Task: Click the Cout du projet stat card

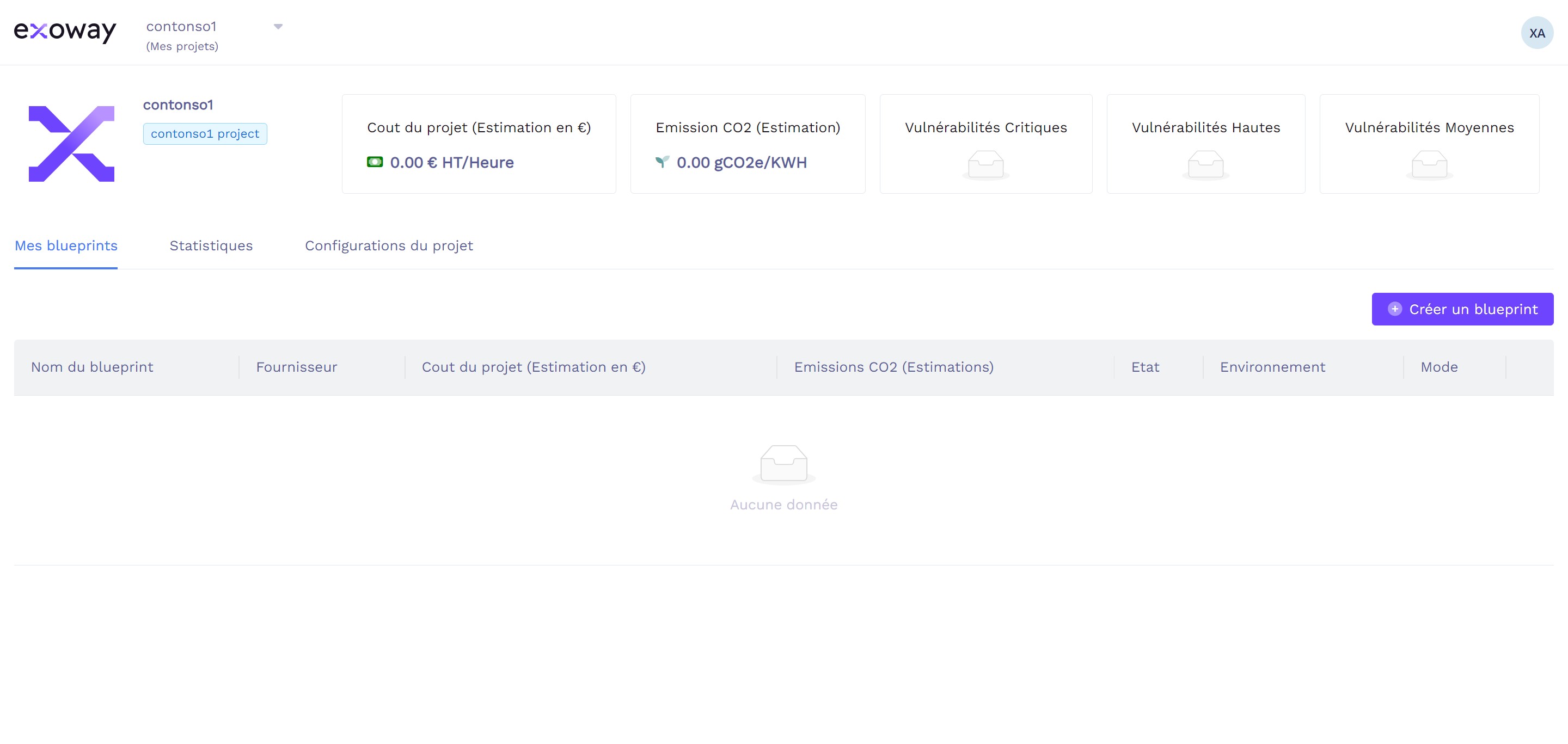Action: coord(479,144)
